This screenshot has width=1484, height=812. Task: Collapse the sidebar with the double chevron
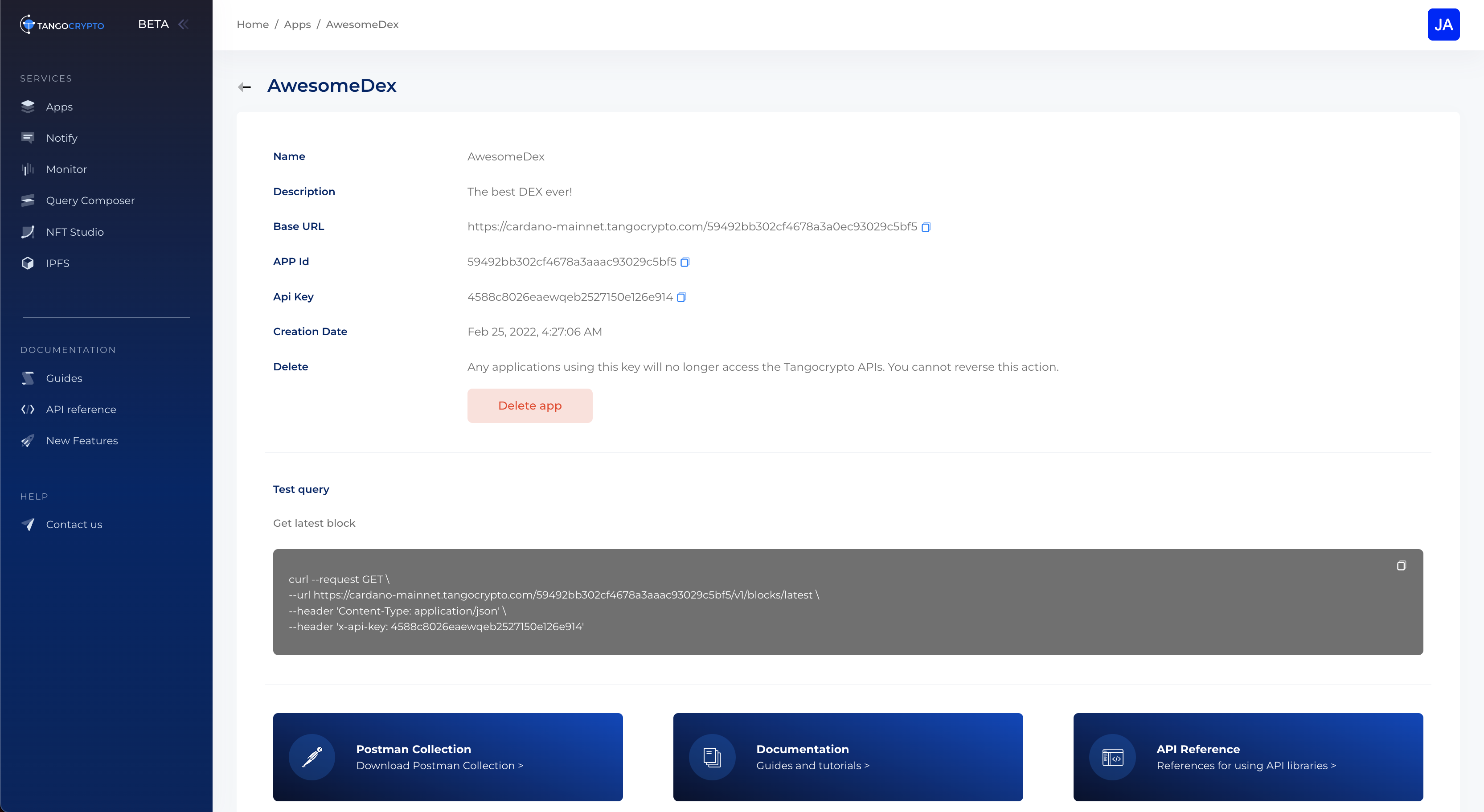184,24
